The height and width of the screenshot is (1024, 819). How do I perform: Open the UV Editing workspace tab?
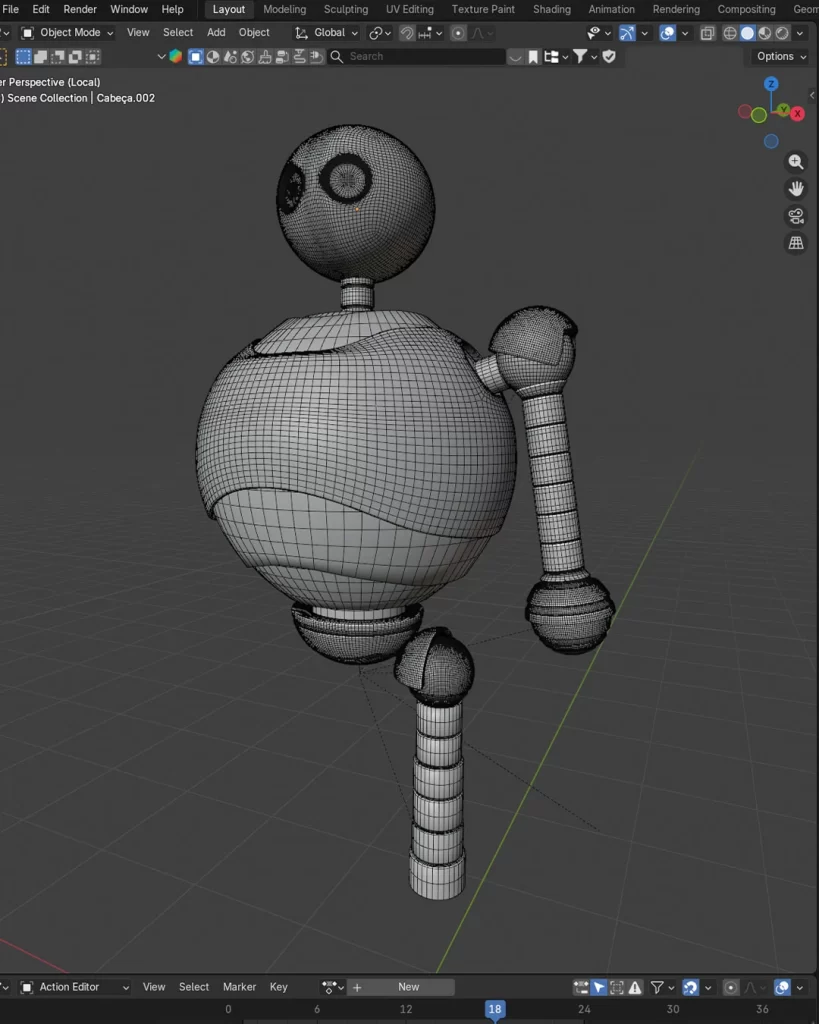[410, 9]
